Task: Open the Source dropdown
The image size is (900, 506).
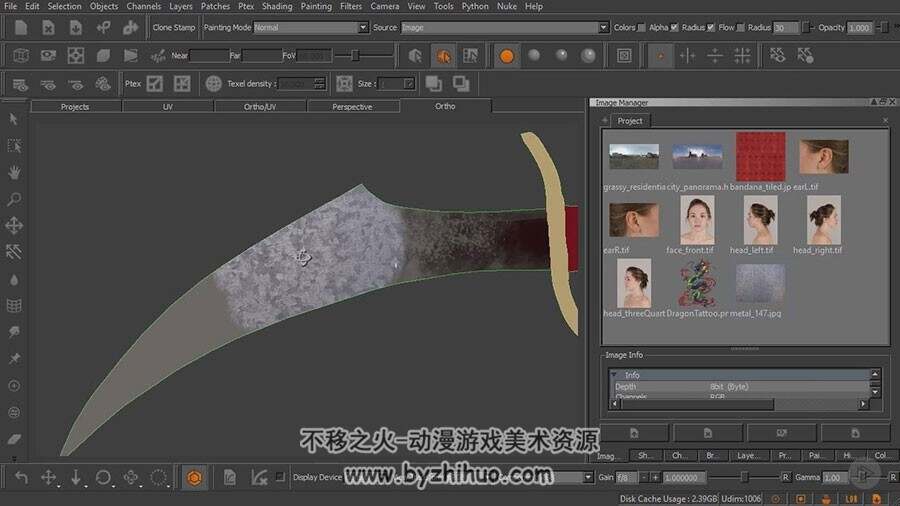Action: tap(504, 28)
